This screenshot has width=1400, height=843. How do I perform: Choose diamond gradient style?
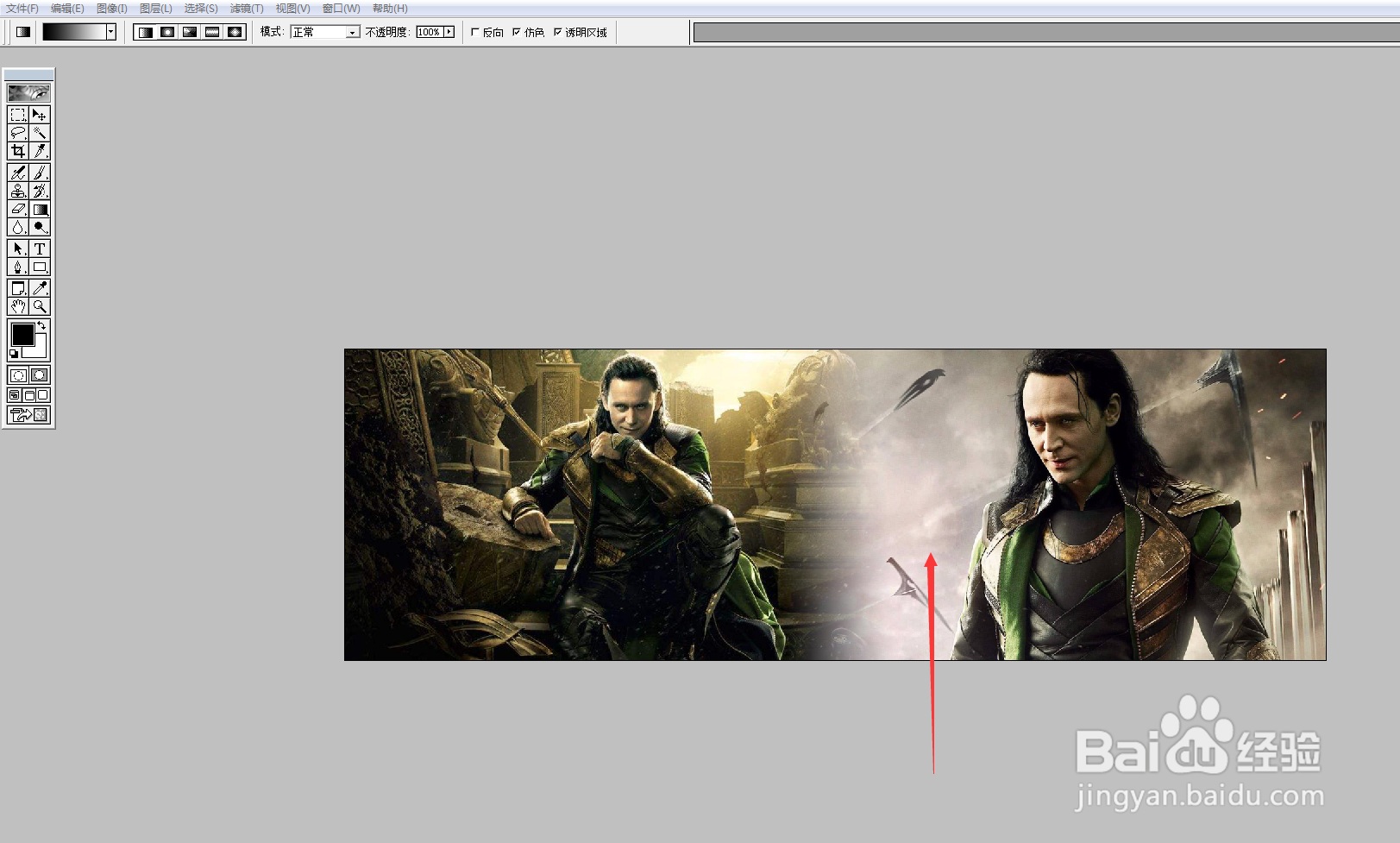click(x=235, y=32)
